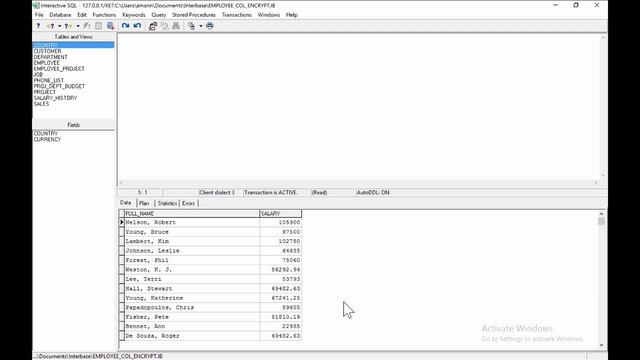Switch to the Statistics tab
Screen dimensions: 640x360
pyautogui.click(x=167, y=203)
